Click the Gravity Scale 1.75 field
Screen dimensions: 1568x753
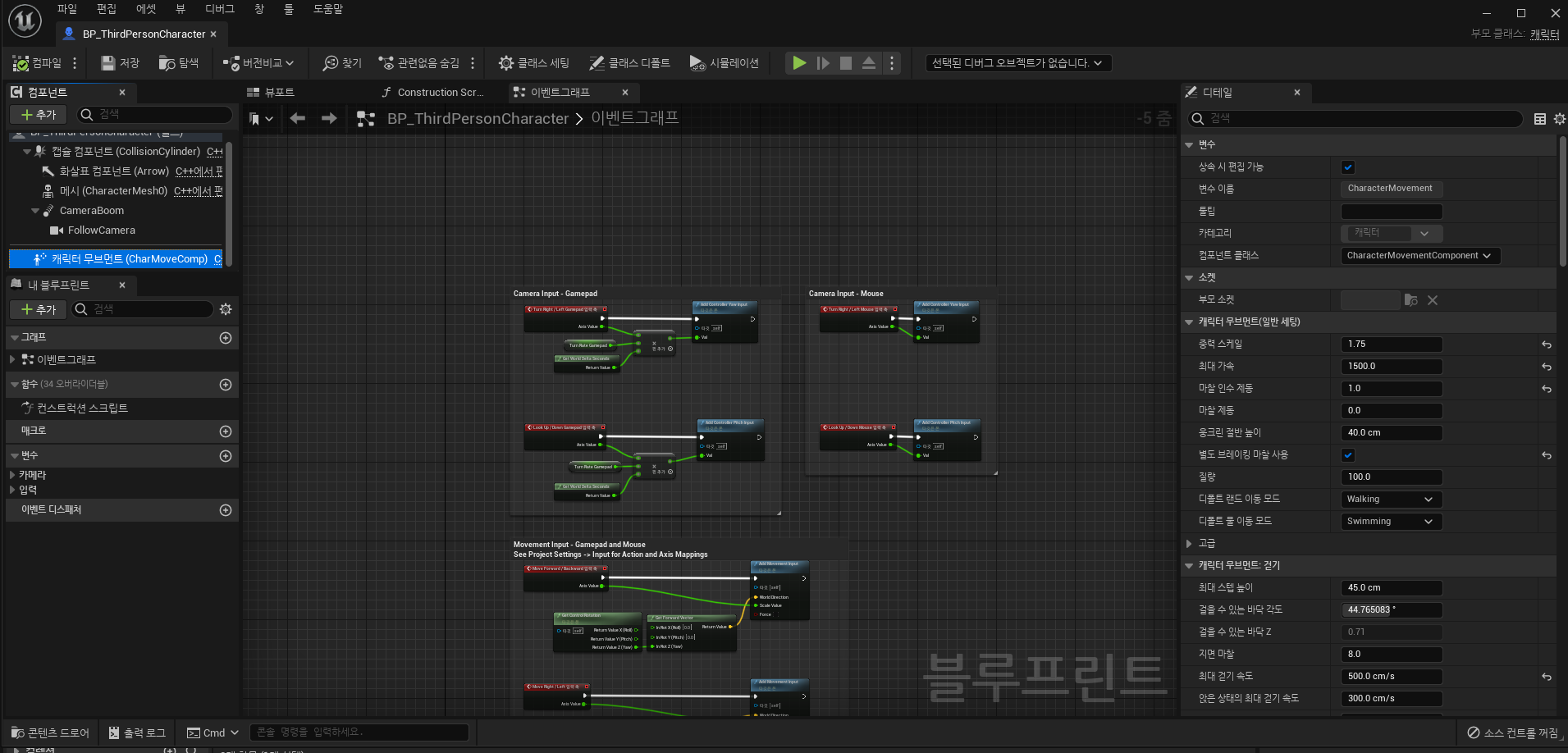tap(1392, 345)
